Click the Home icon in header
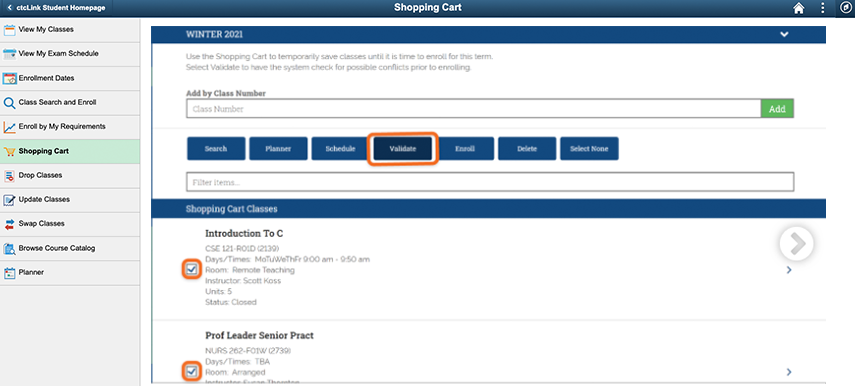The height and width of the screenshot is (386, 855). (798, 8)
